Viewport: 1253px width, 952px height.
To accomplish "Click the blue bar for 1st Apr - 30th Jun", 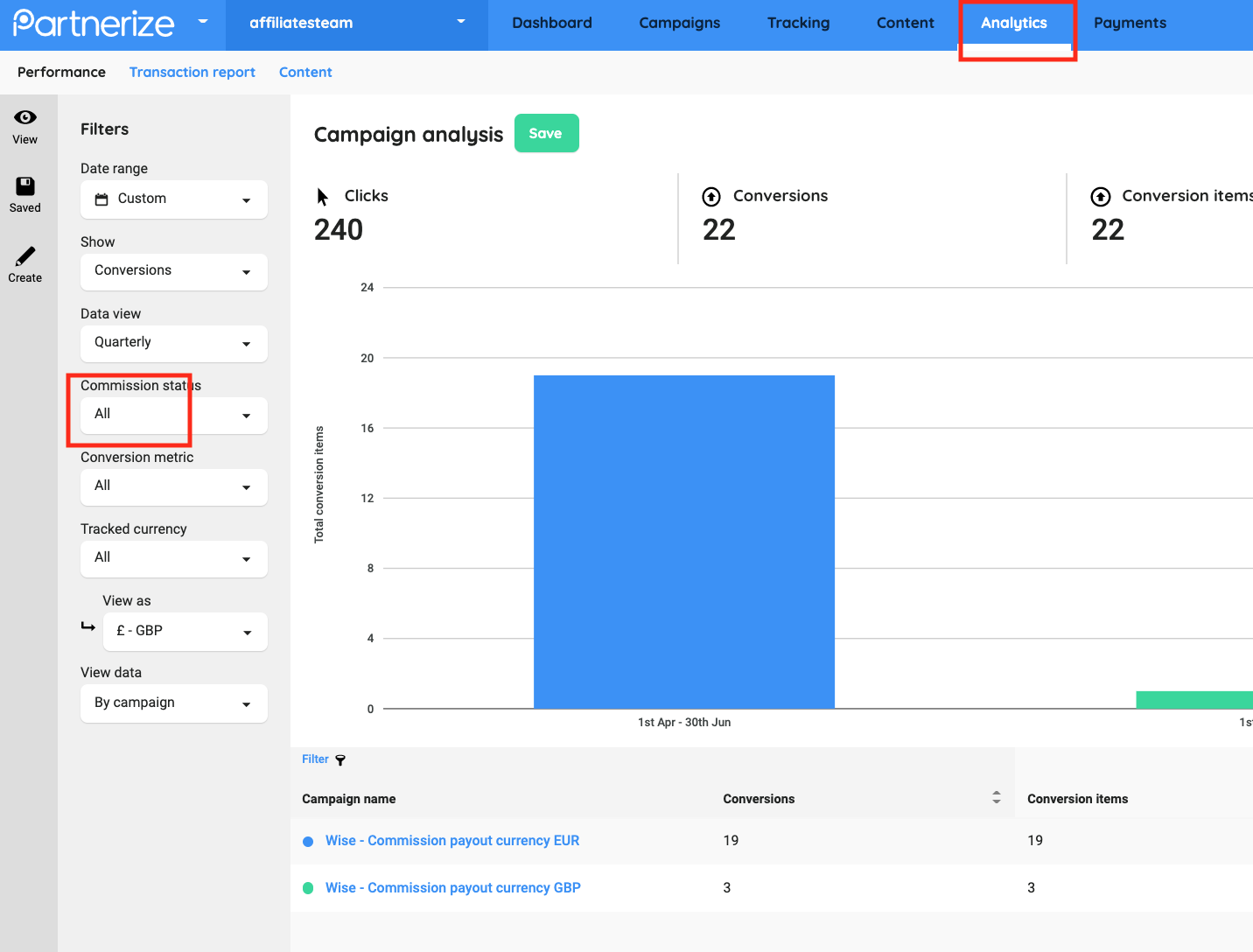I will (x=683, y=542).
